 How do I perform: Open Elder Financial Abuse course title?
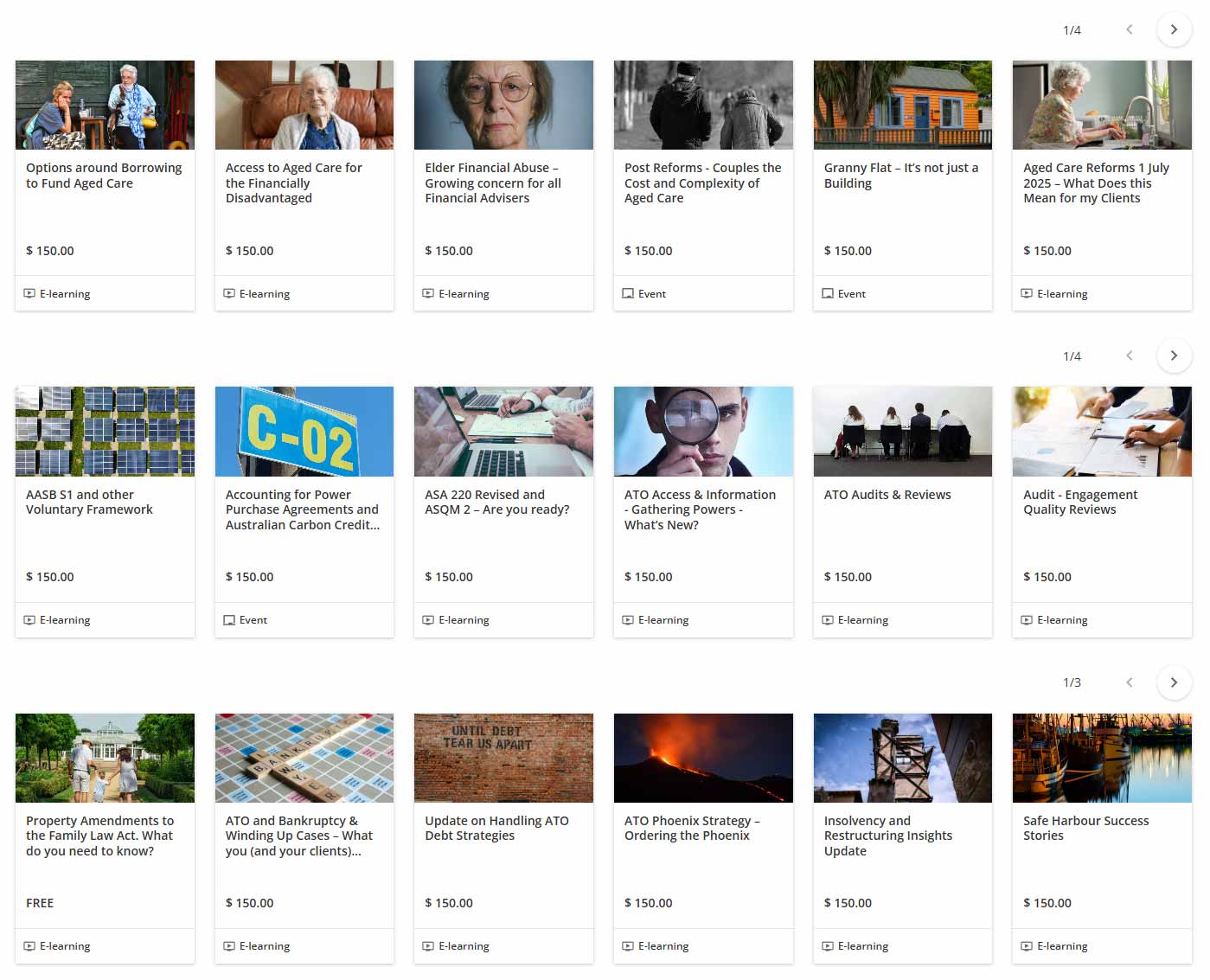(x=493, y=183)
